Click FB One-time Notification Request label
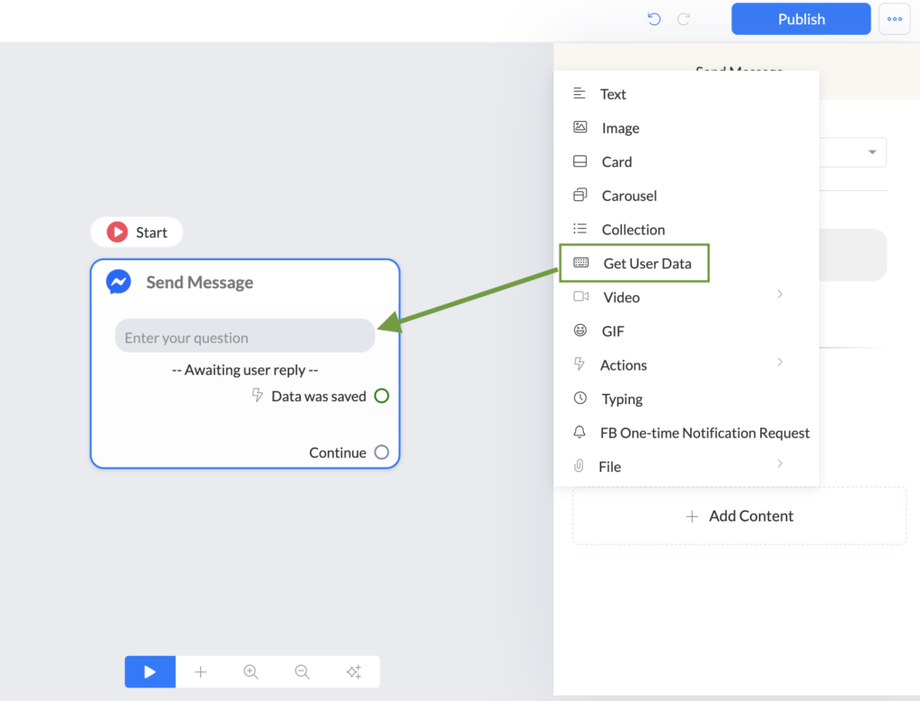This screenshot has height=701, width=920. 705,433
